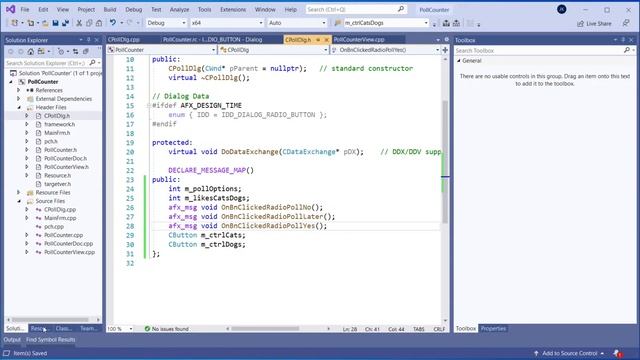Open the x64 platform dropdown
Image resolution: width=640 pixels, height=360 pixels.
(227, 23)
